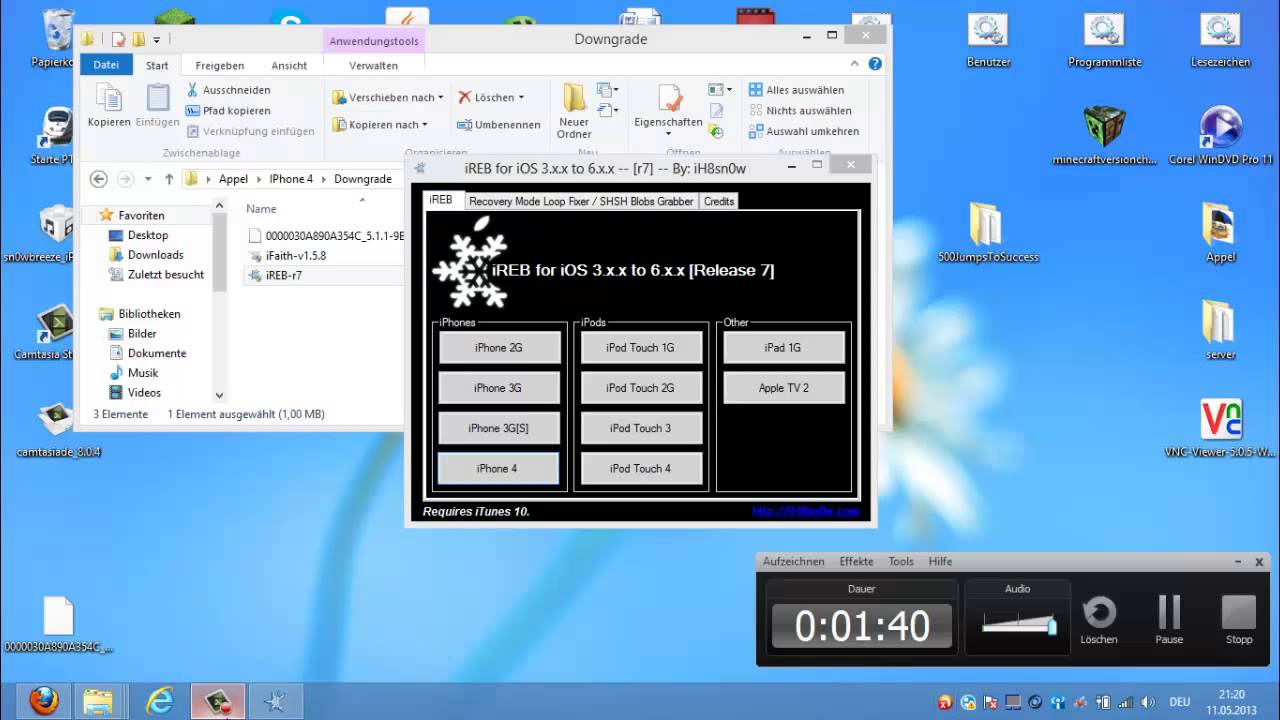Click Nichts auswählen in the ribbon

pyautogui.click(x=800, y=111)
